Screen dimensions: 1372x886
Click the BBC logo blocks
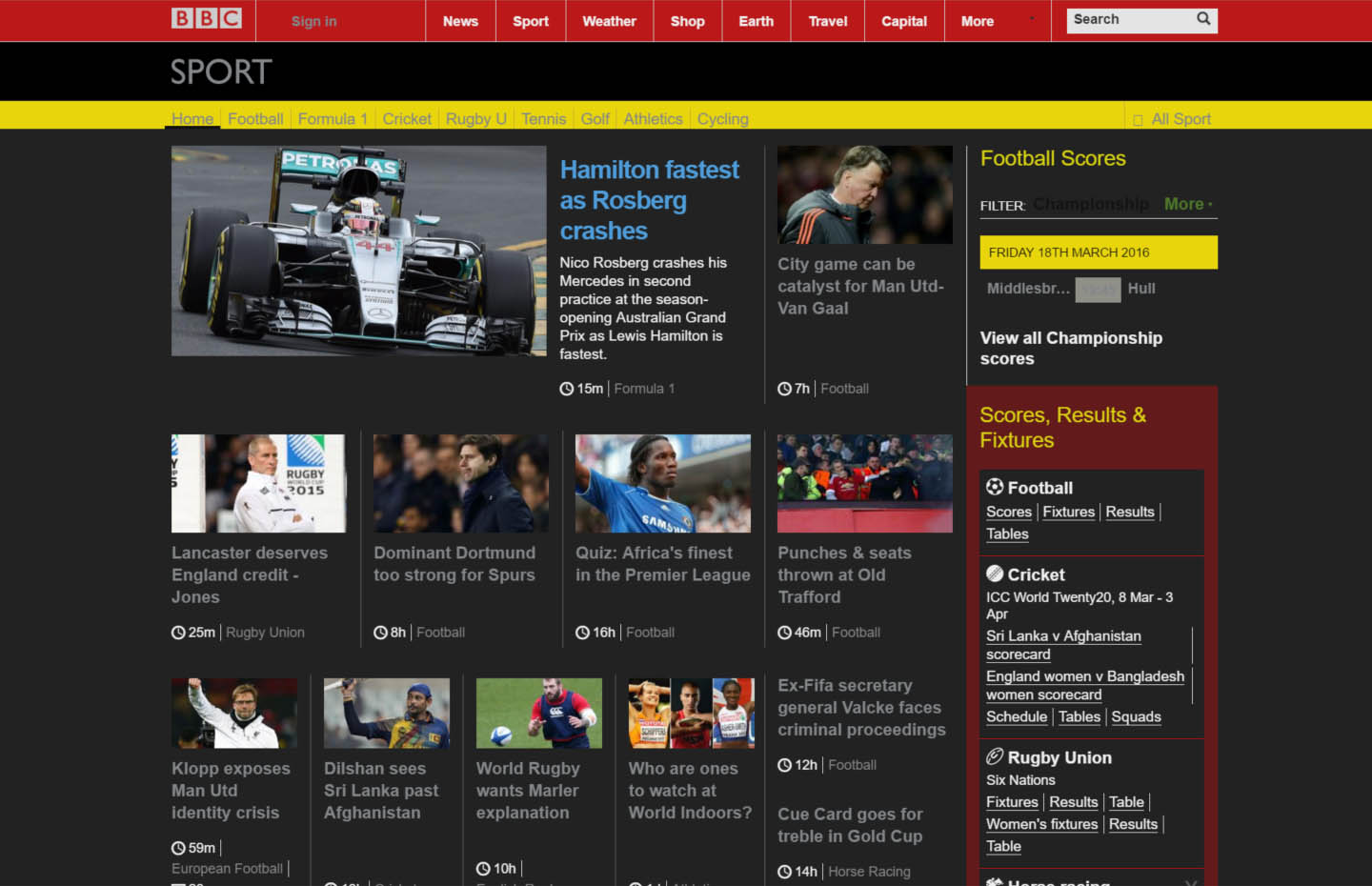(203, 17)
